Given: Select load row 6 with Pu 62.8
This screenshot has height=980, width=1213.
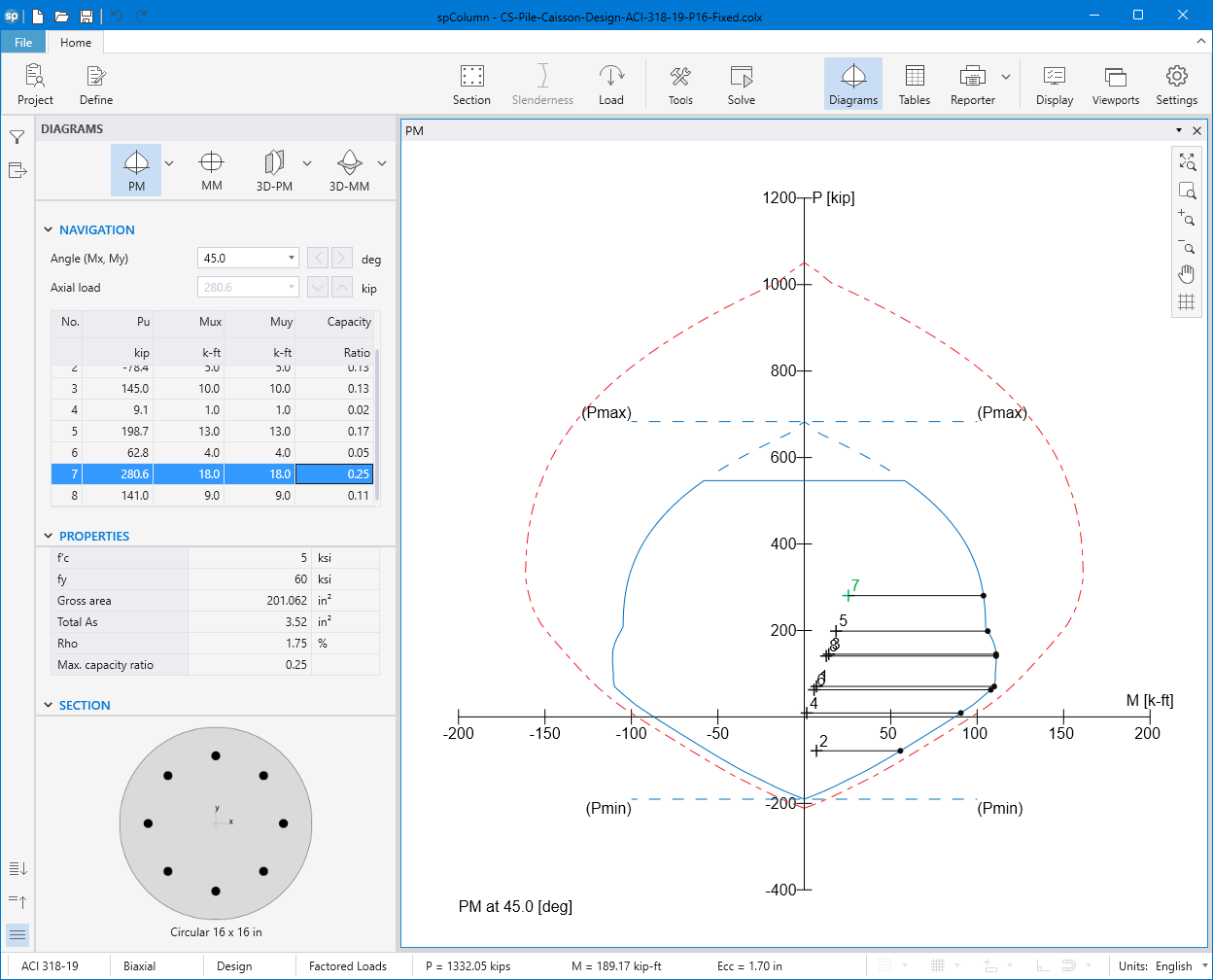Looking at the screenshot, I should 212,452.
